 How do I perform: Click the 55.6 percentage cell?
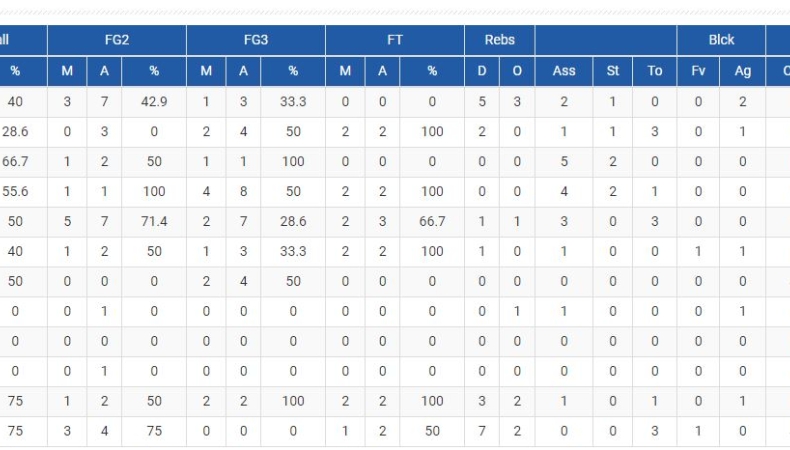click(15, 192)
